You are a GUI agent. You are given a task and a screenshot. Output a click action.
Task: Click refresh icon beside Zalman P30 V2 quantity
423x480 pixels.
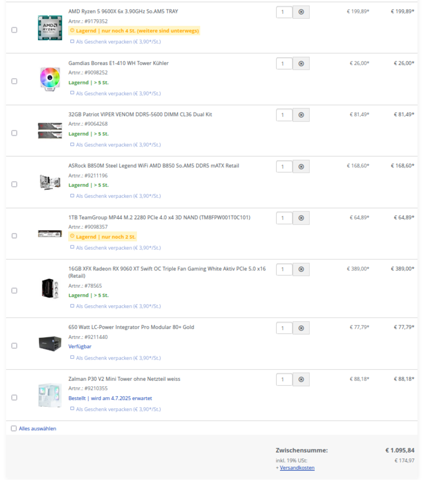301,379
